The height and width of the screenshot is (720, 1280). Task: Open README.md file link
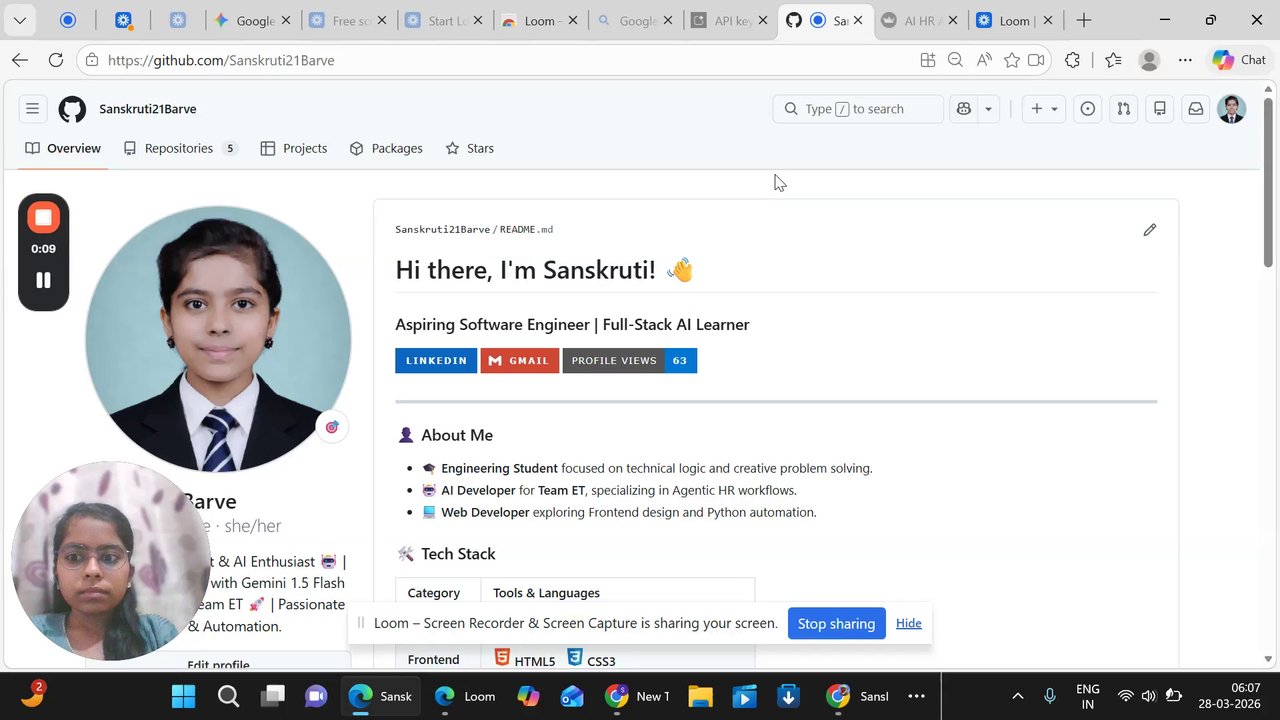tap(526, 229)
